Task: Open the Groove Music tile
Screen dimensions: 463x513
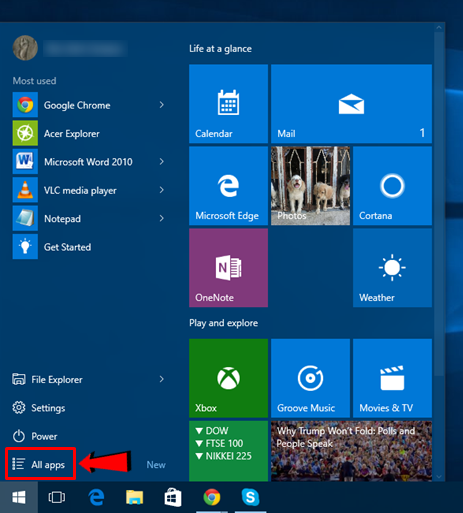Action: point(310,378)
